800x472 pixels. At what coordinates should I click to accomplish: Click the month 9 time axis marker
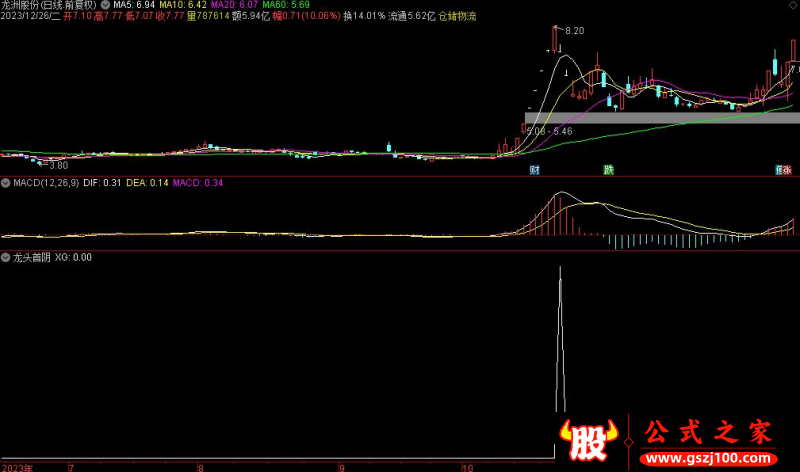[342, 468]
